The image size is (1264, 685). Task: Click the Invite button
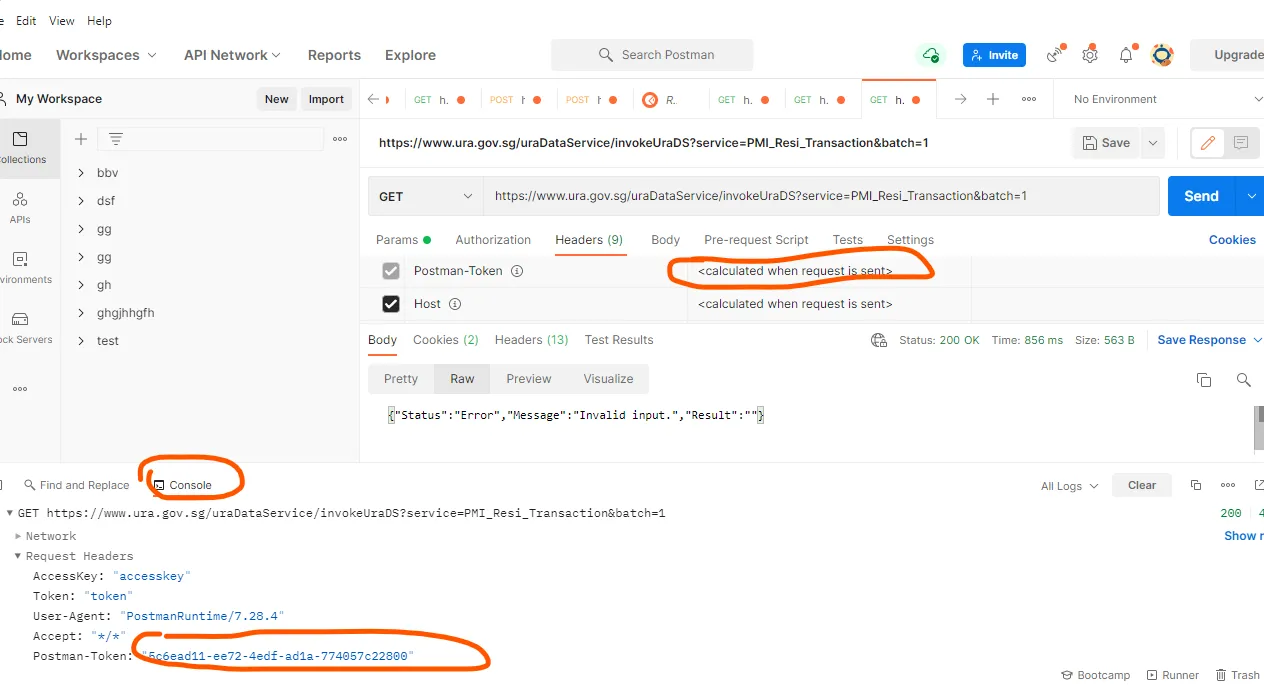click(994, 55)
